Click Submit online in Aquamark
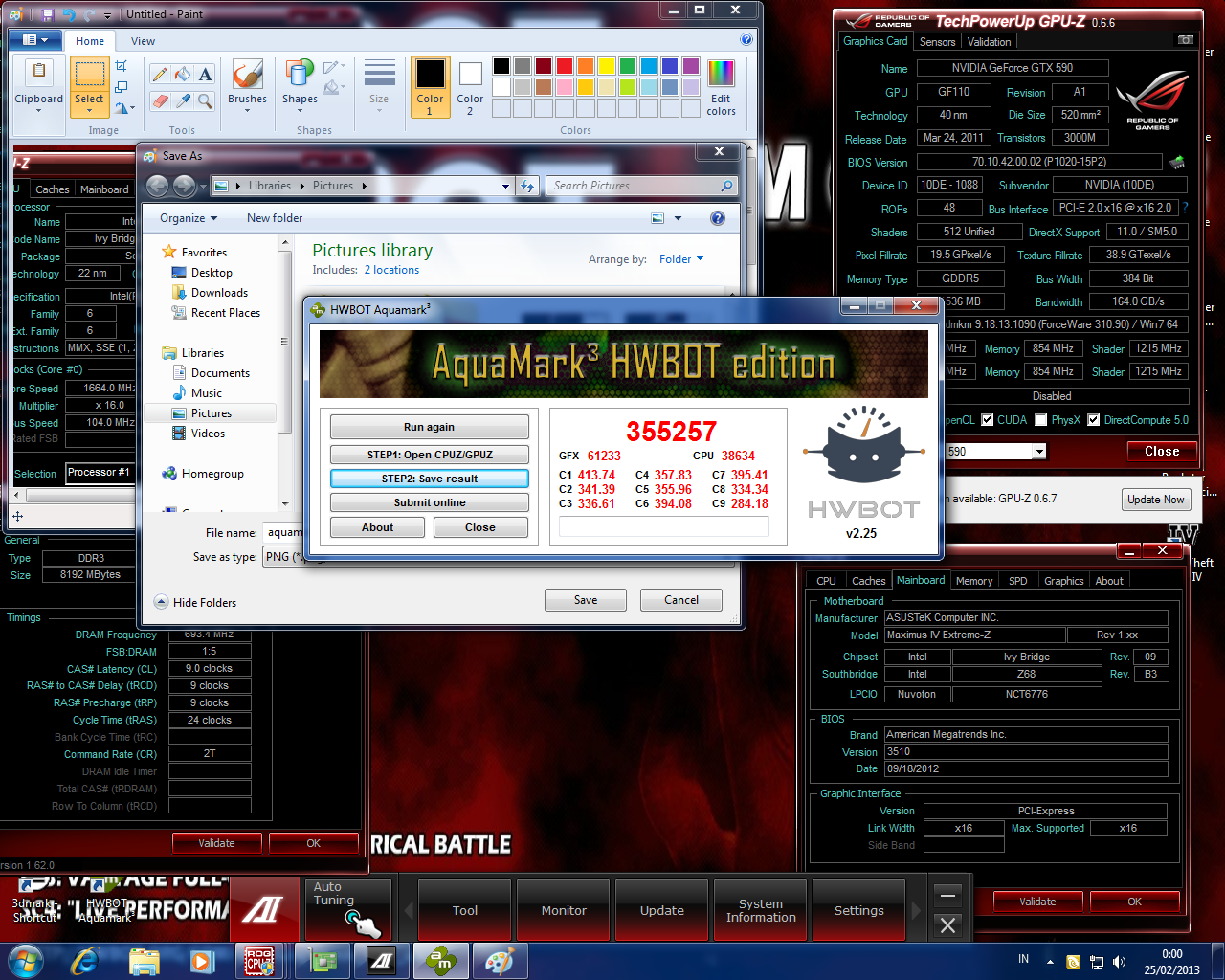This screenshot has height=980, width=1225. (x=429, y=502)
